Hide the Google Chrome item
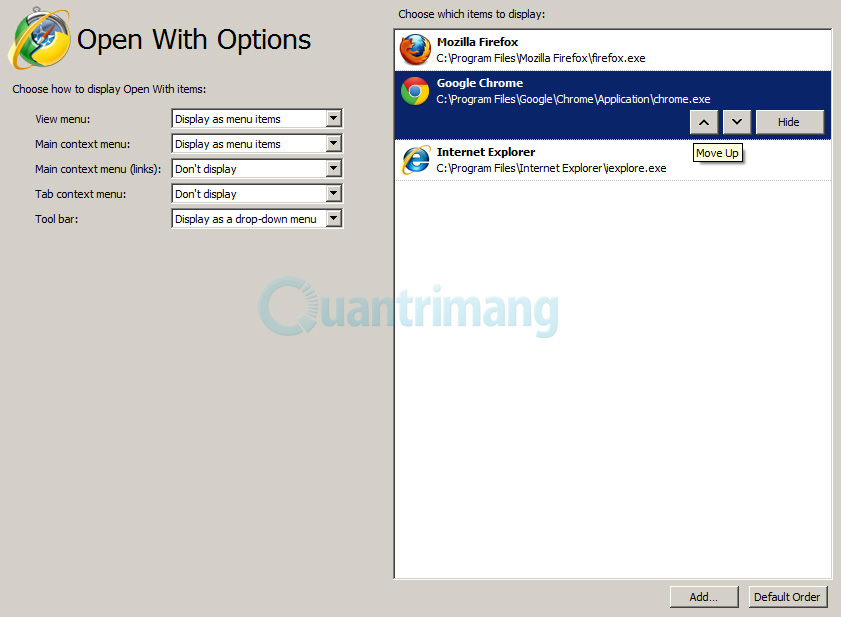This screenshot has width=841, height=617. (x=790, y=122)
